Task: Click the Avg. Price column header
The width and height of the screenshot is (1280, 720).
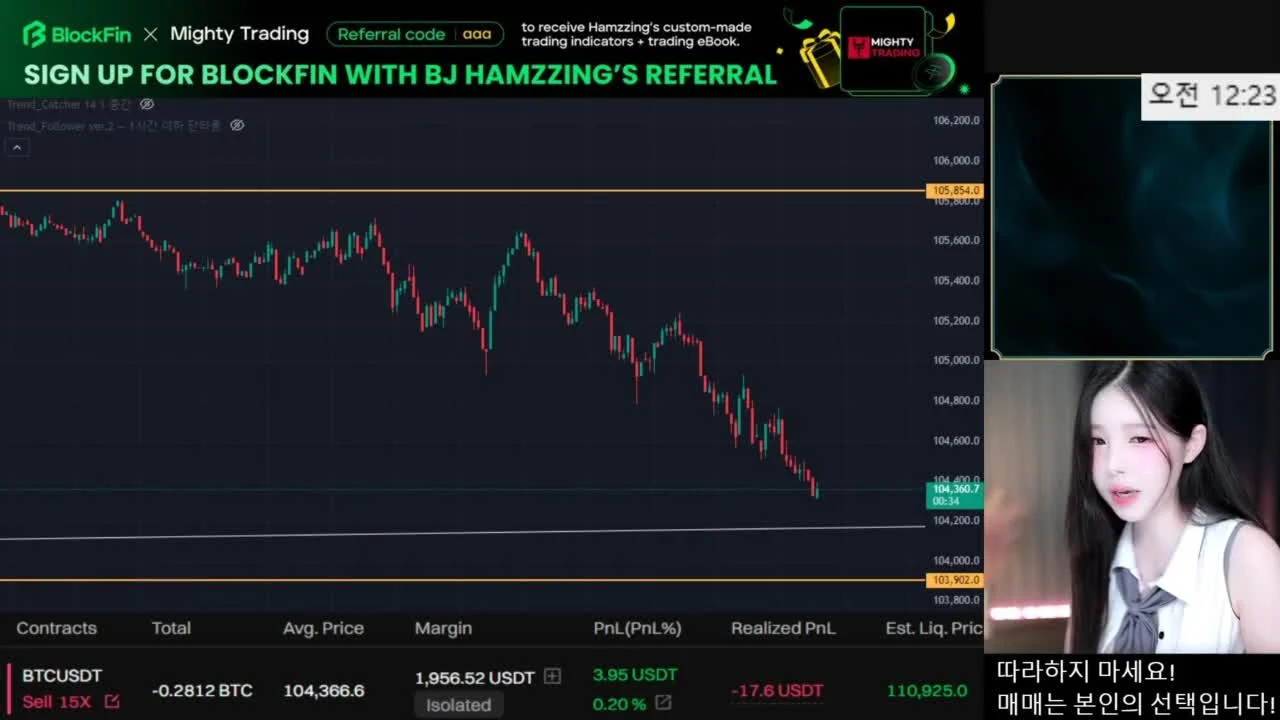Action: [323, 628]
